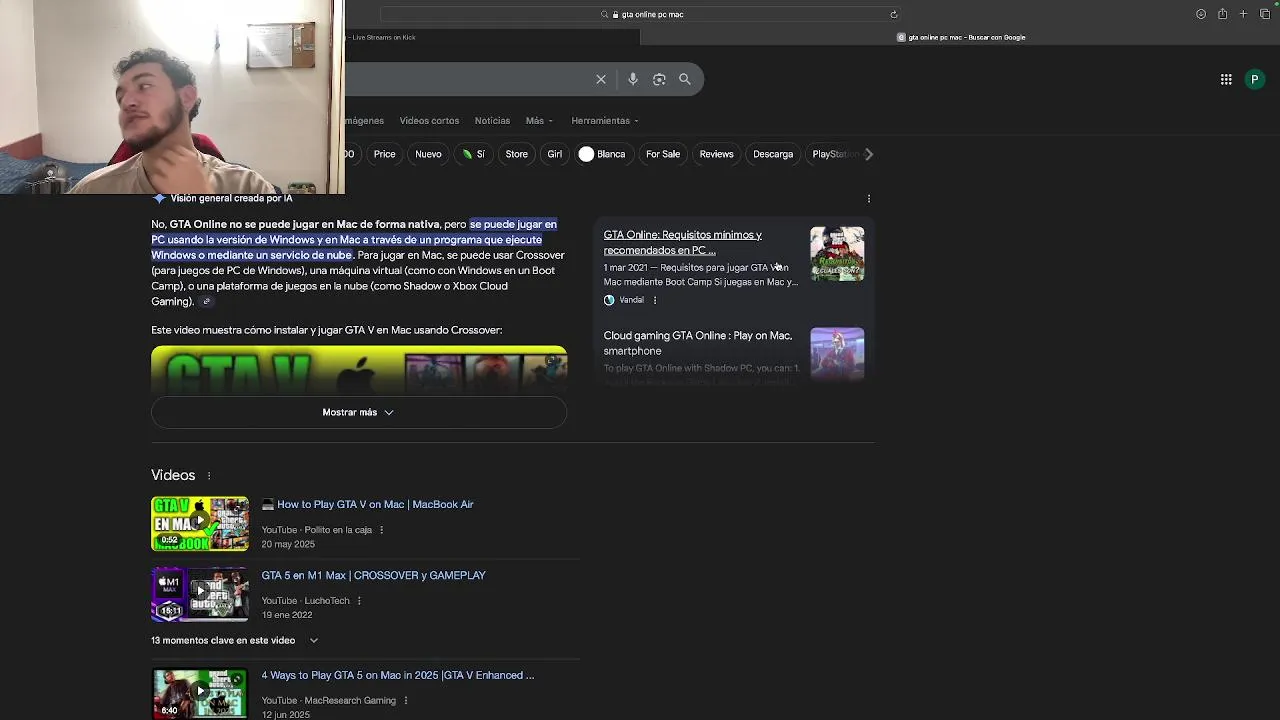Open Vandal source three-dot menu
The image size is (1280, 720).
[655, 300]
